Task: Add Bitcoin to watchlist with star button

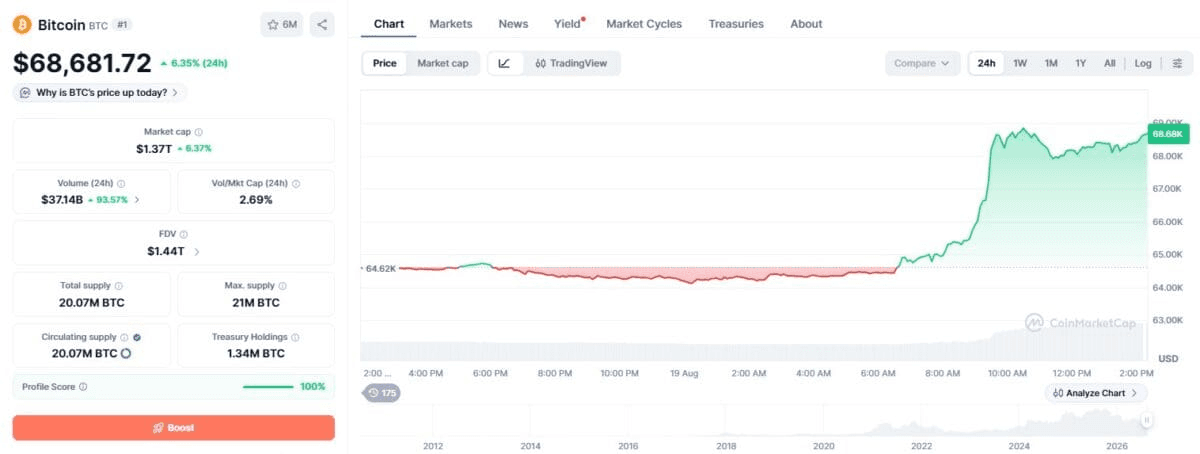Action: [x=282, y=24]
